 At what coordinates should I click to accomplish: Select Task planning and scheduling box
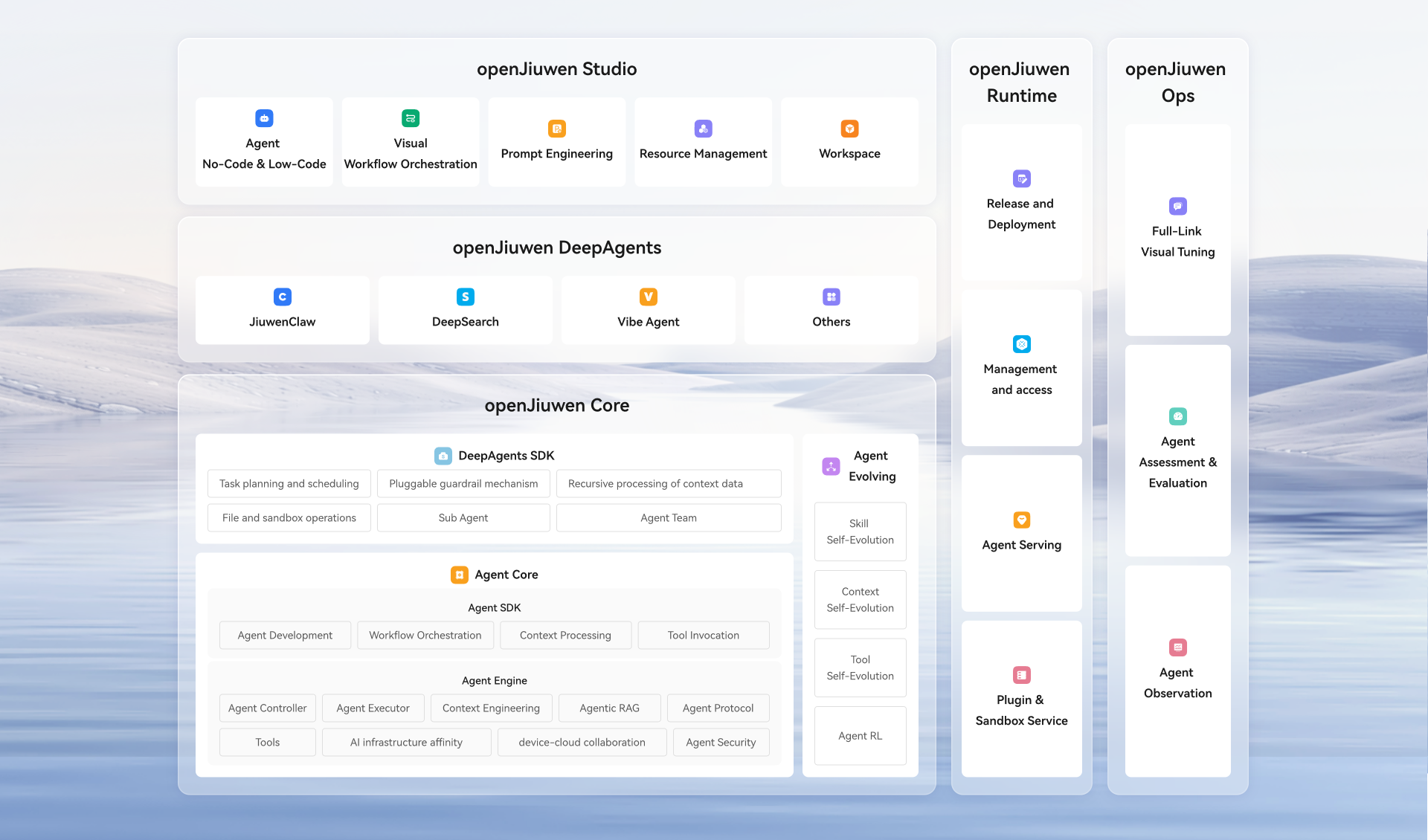(x=289, y=483)
